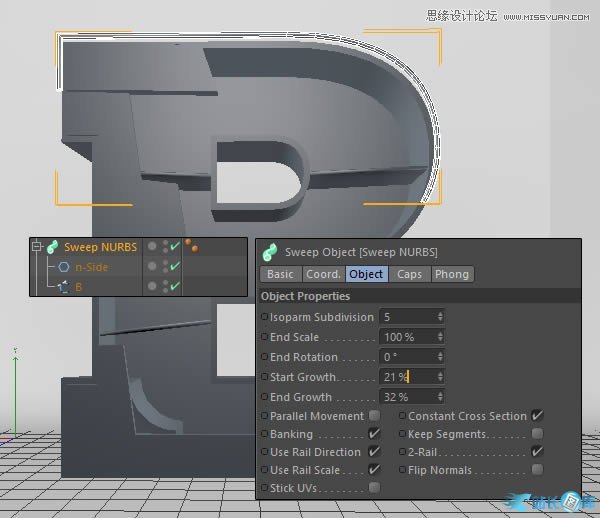Switch to the Caps tab

410,274
